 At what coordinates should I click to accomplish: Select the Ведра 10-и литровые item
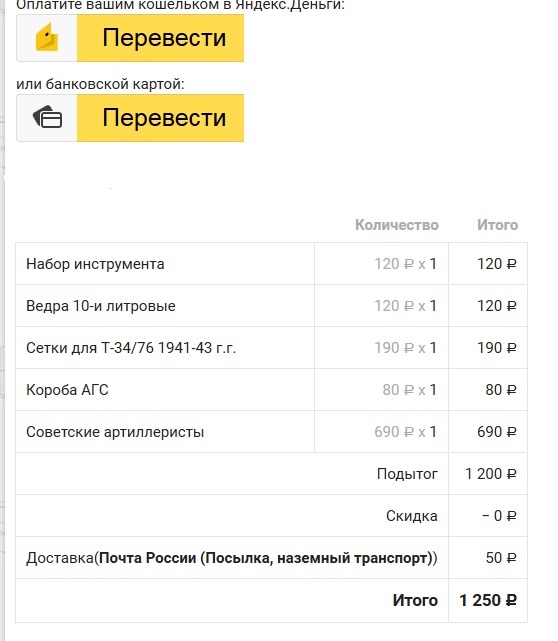101,306
